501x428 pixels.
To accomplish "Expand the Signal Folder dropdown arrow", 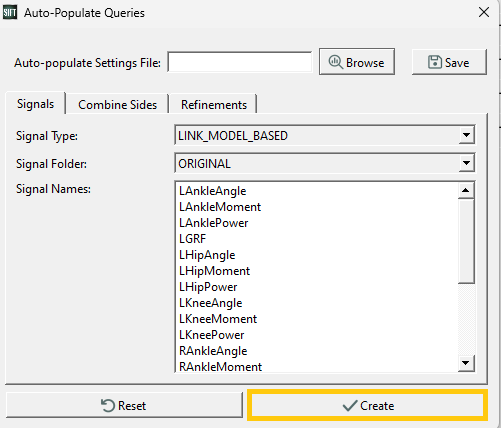I will [466, 163].
